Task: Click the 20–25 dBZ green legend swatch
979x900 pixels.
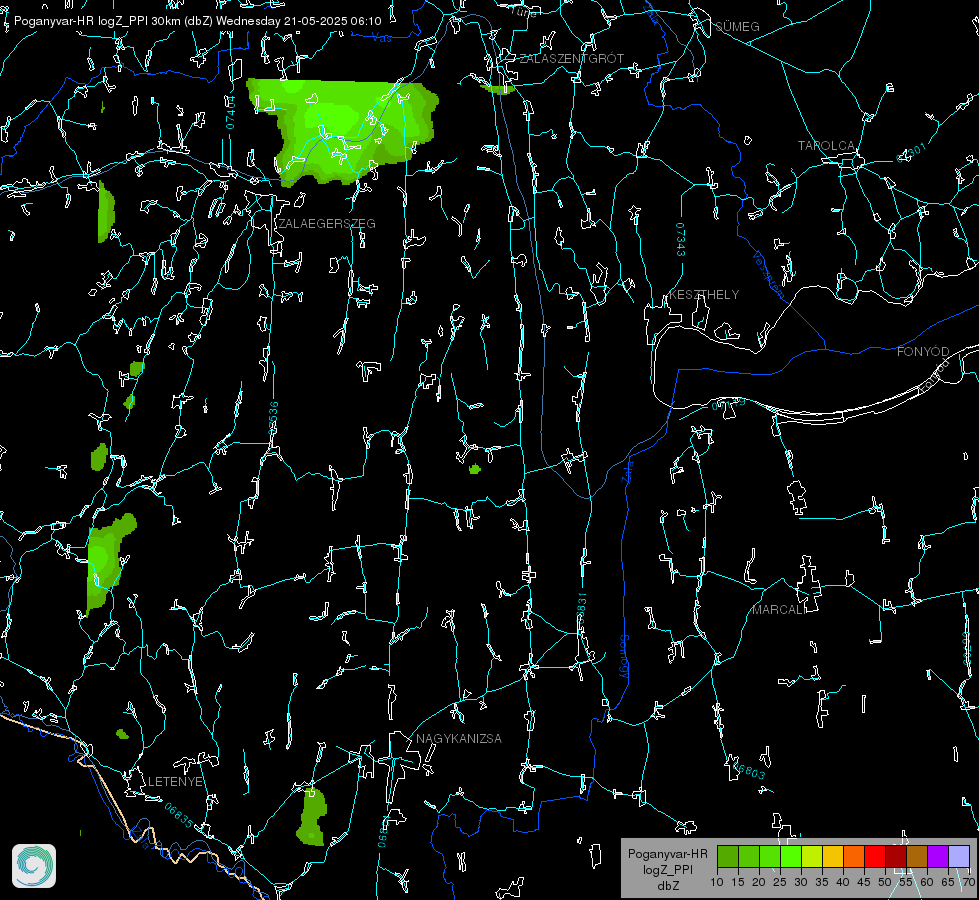Action: tap(770, 856)
